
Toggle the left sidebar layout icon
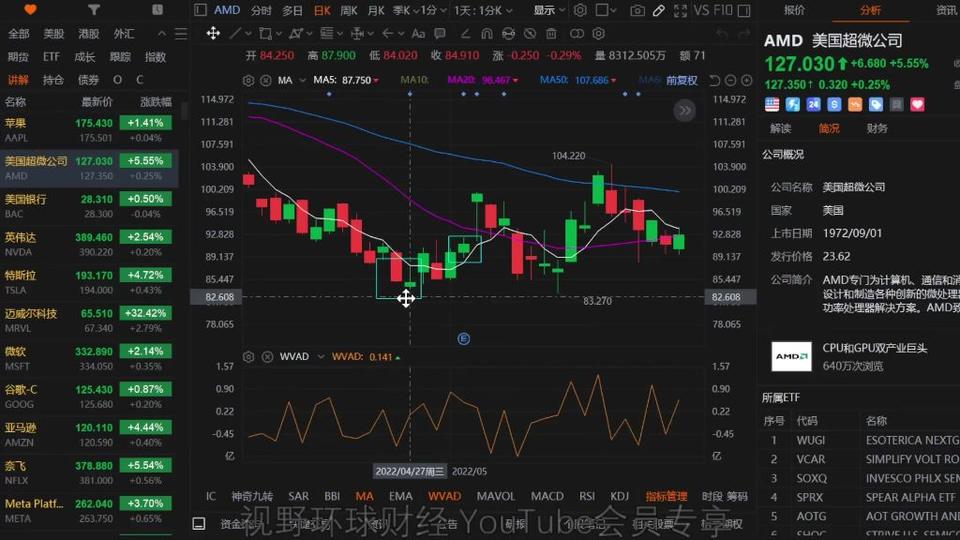click(x=200, y=10)
